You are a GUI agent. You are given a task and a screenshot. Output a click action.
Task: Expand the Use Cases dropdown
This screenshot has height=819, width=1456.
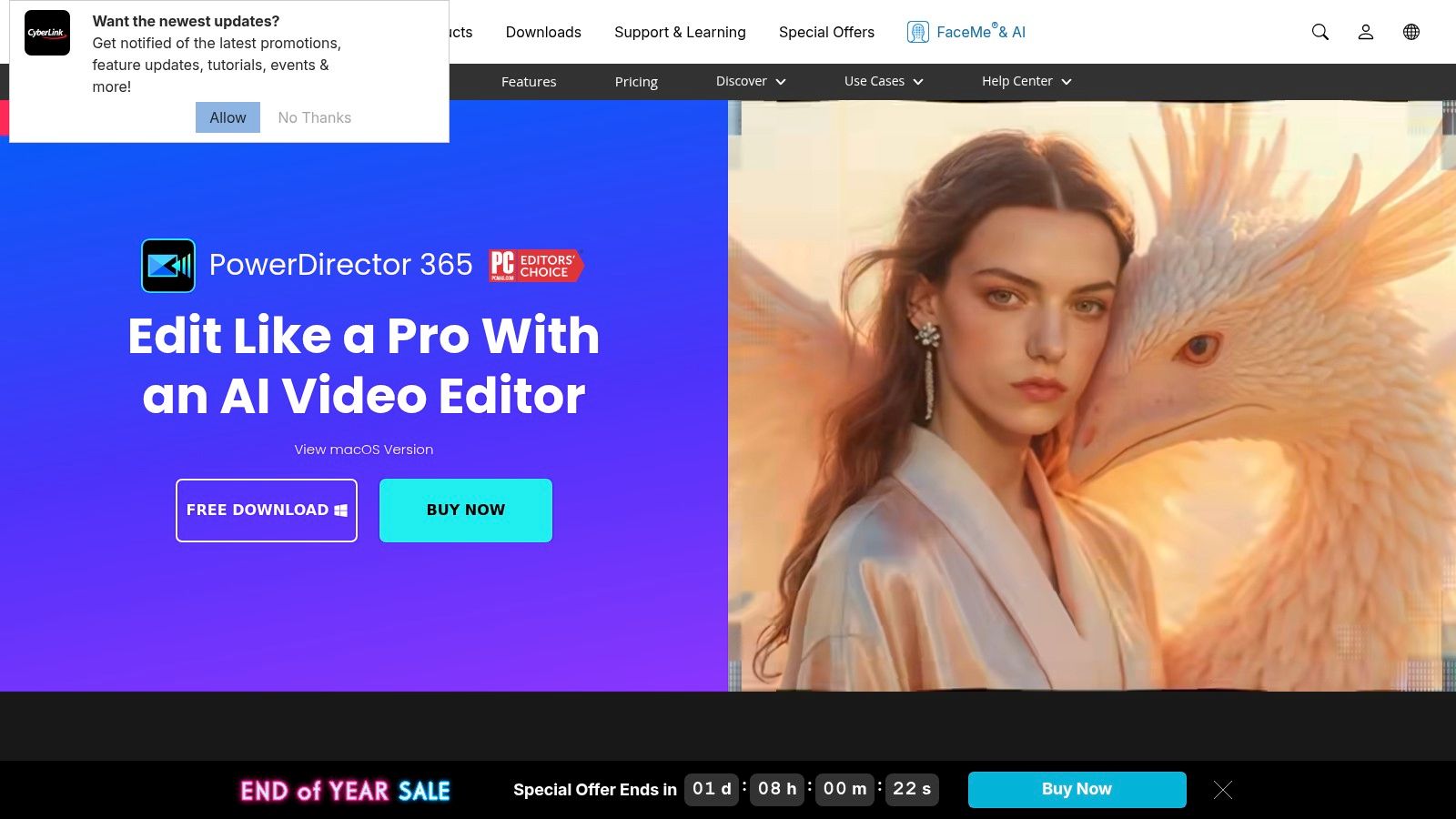[883, 81]
